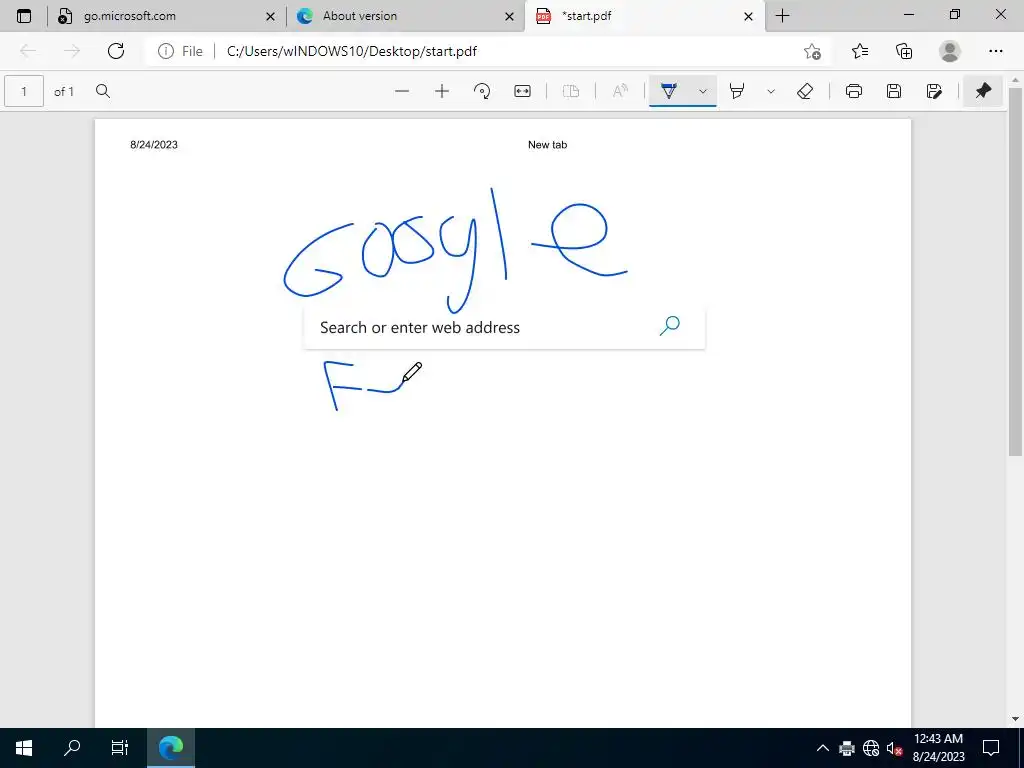1024x768 pixels.
Task: Refresh the current page
Action: (x=116, y=51)
